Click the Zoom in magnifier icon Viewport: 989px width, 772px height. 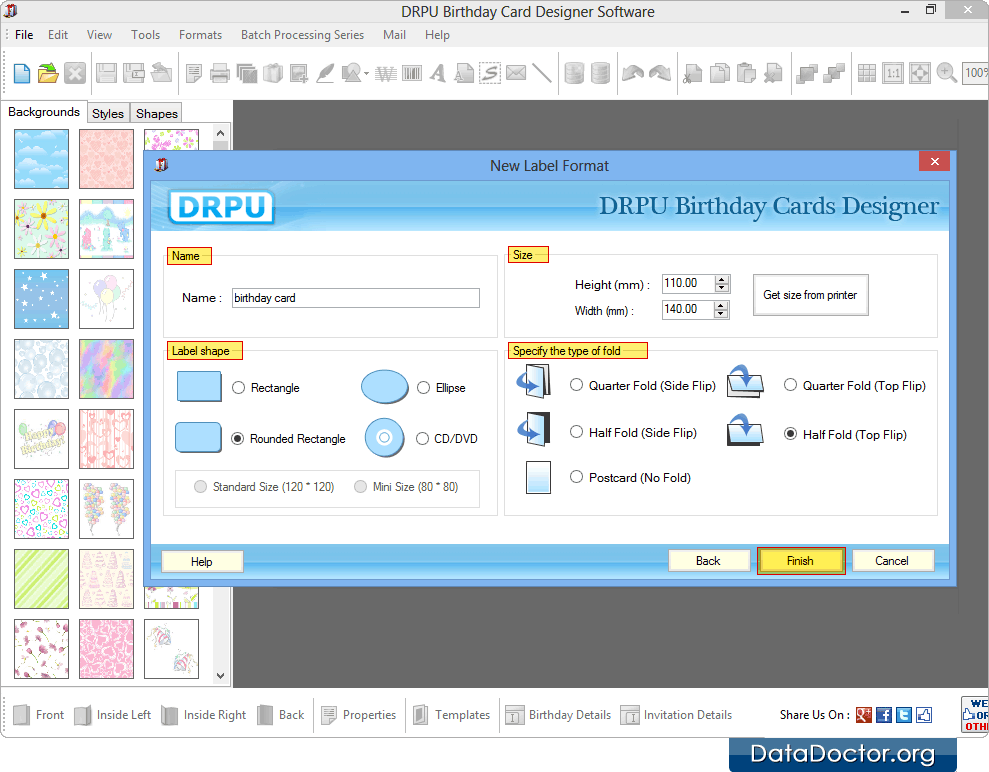click(x=947, y=73)
